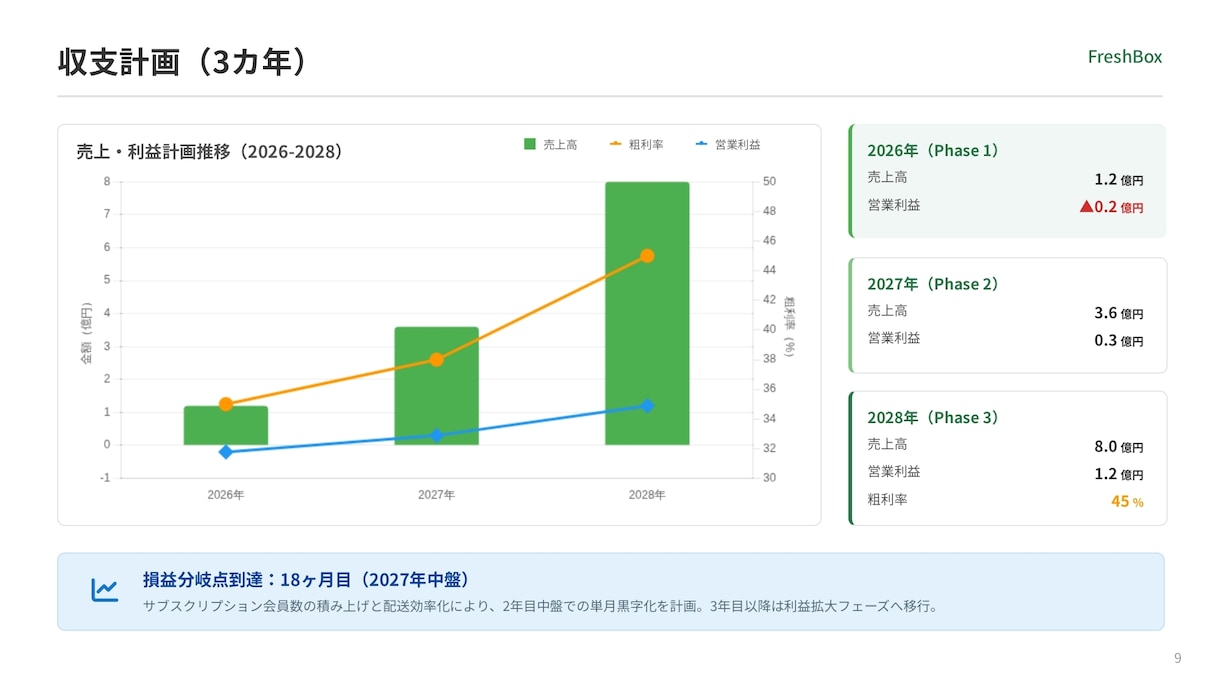Screen dimensions: 1220x686
Task: Click the 50 tick on the right axis
Action: pos(769,182)
